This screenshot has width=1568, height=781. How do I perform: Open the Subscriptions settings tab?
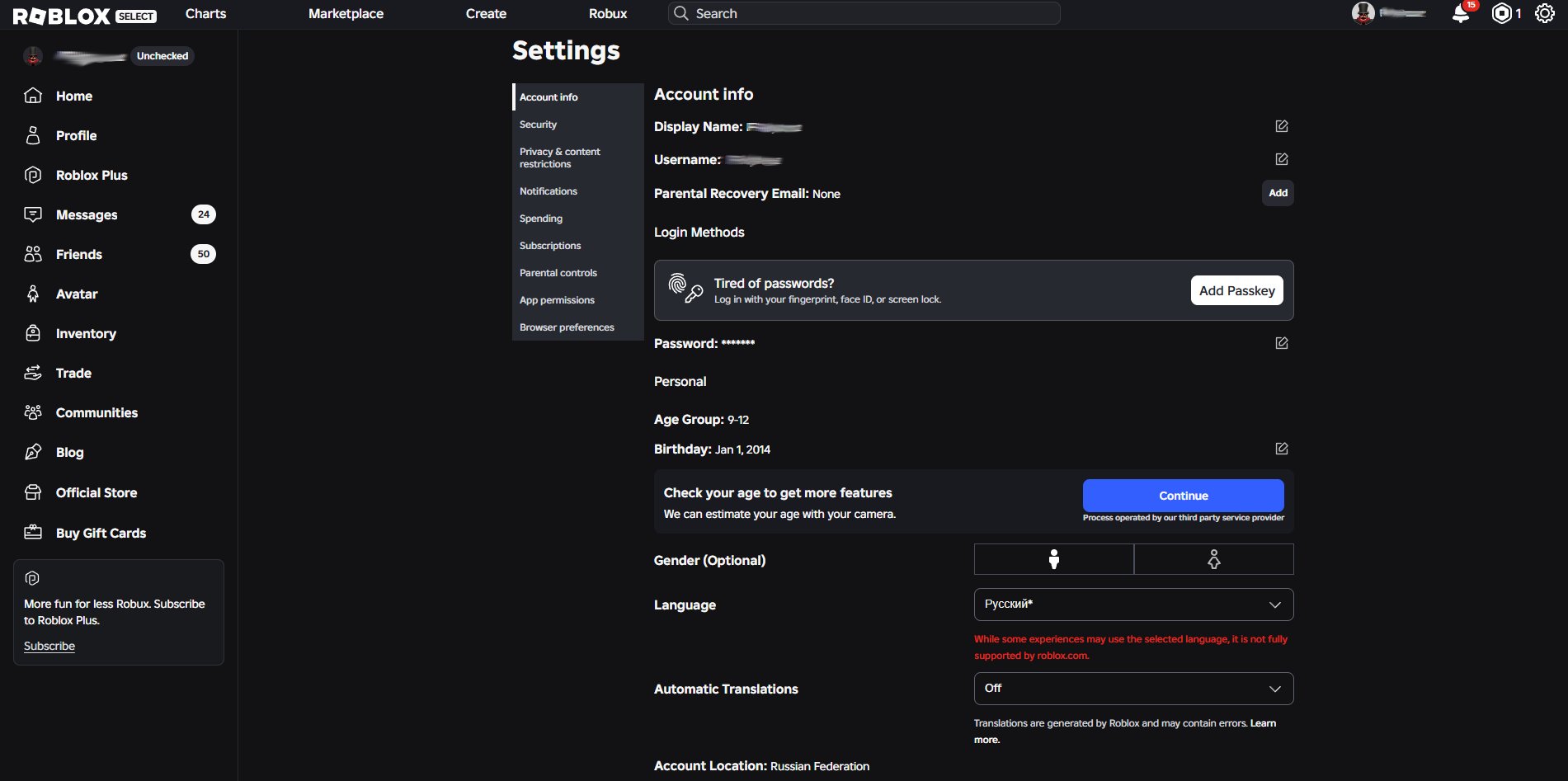pos(577,246)
